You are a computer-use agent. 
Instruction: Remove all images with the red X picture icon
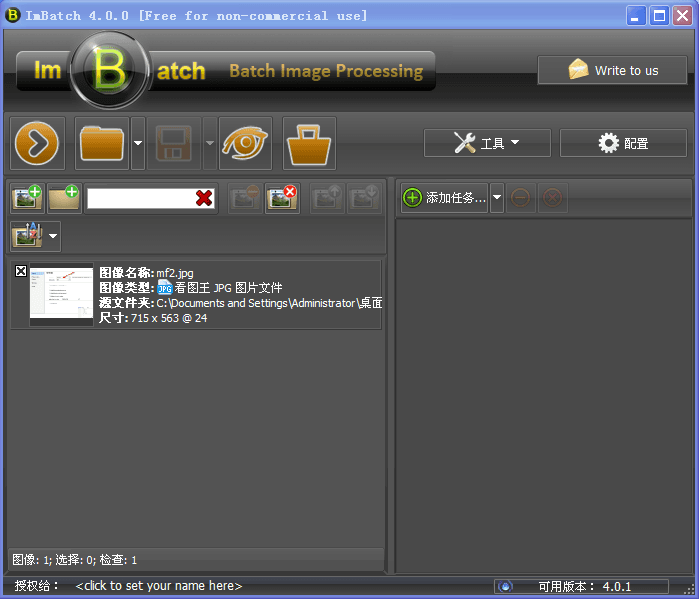click(x=283, y=198)
